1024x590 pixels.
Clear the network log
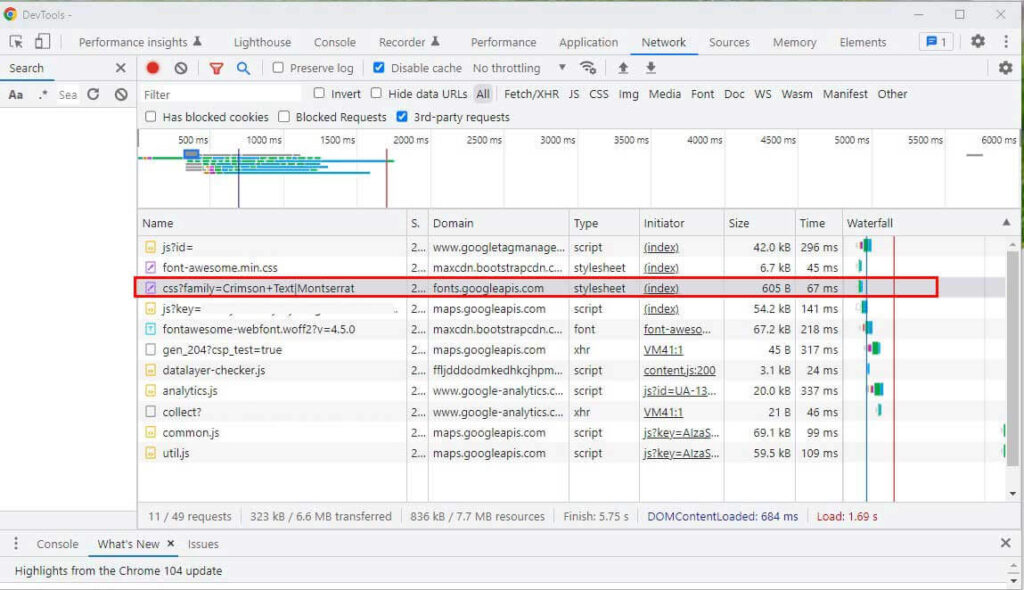(180, 68)
